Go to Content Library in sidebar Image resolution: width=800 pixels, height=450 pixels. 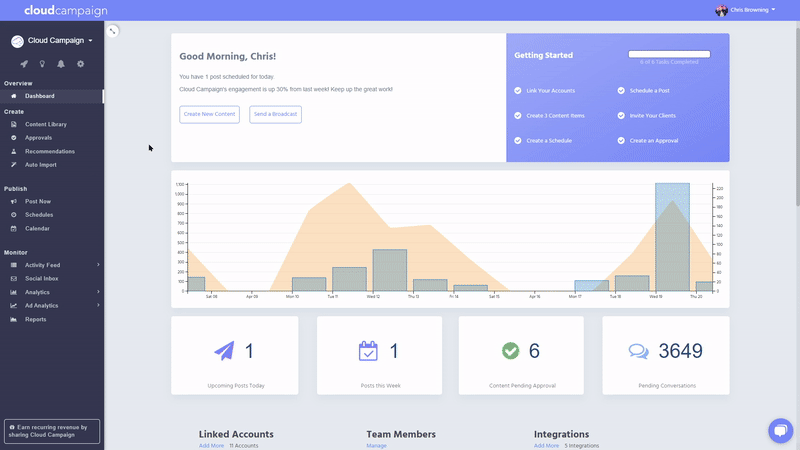click(45, 124)
